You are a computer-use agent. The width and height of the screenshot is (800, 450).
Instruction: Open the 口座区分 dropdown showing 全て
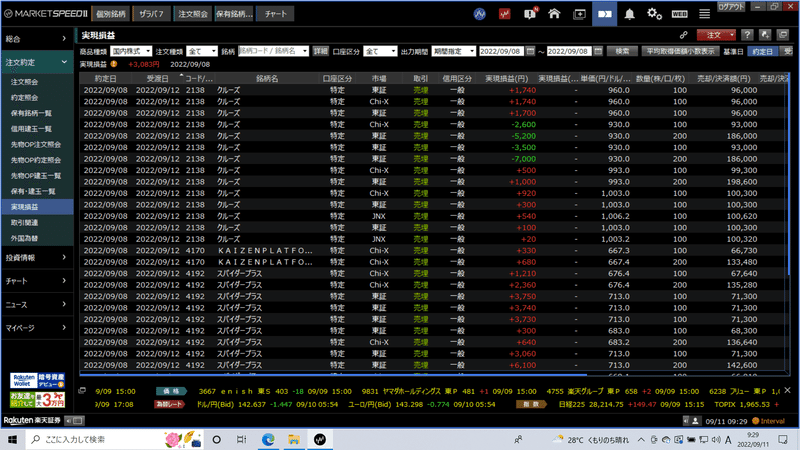[380, 51]
